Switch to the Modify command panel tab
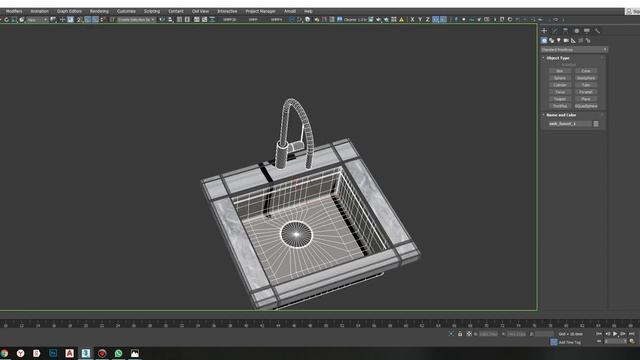The image size is (640, 360). (x=555, y=31)
